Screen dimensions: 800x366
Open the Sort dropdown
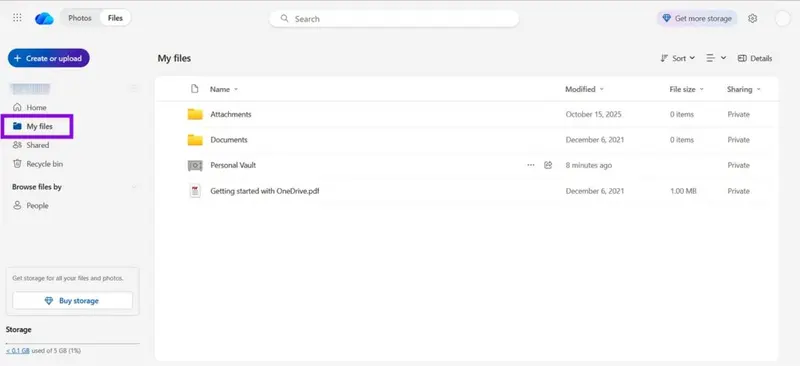[x=678, y=58]
